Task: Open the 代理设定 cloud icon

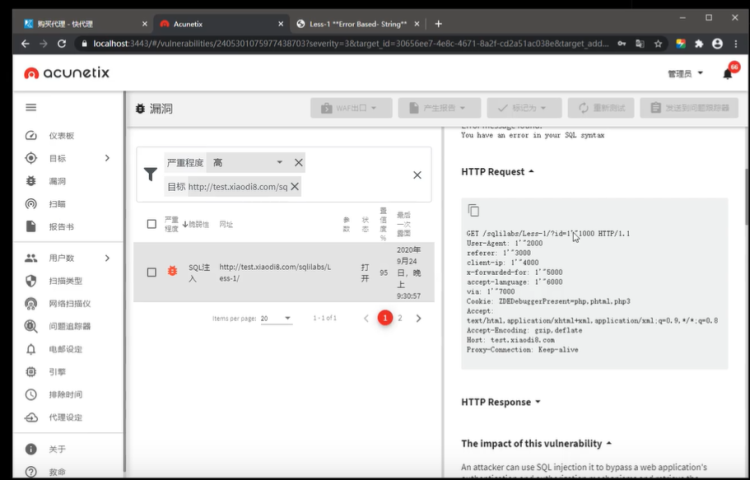Action: click(x=31, y=417)
